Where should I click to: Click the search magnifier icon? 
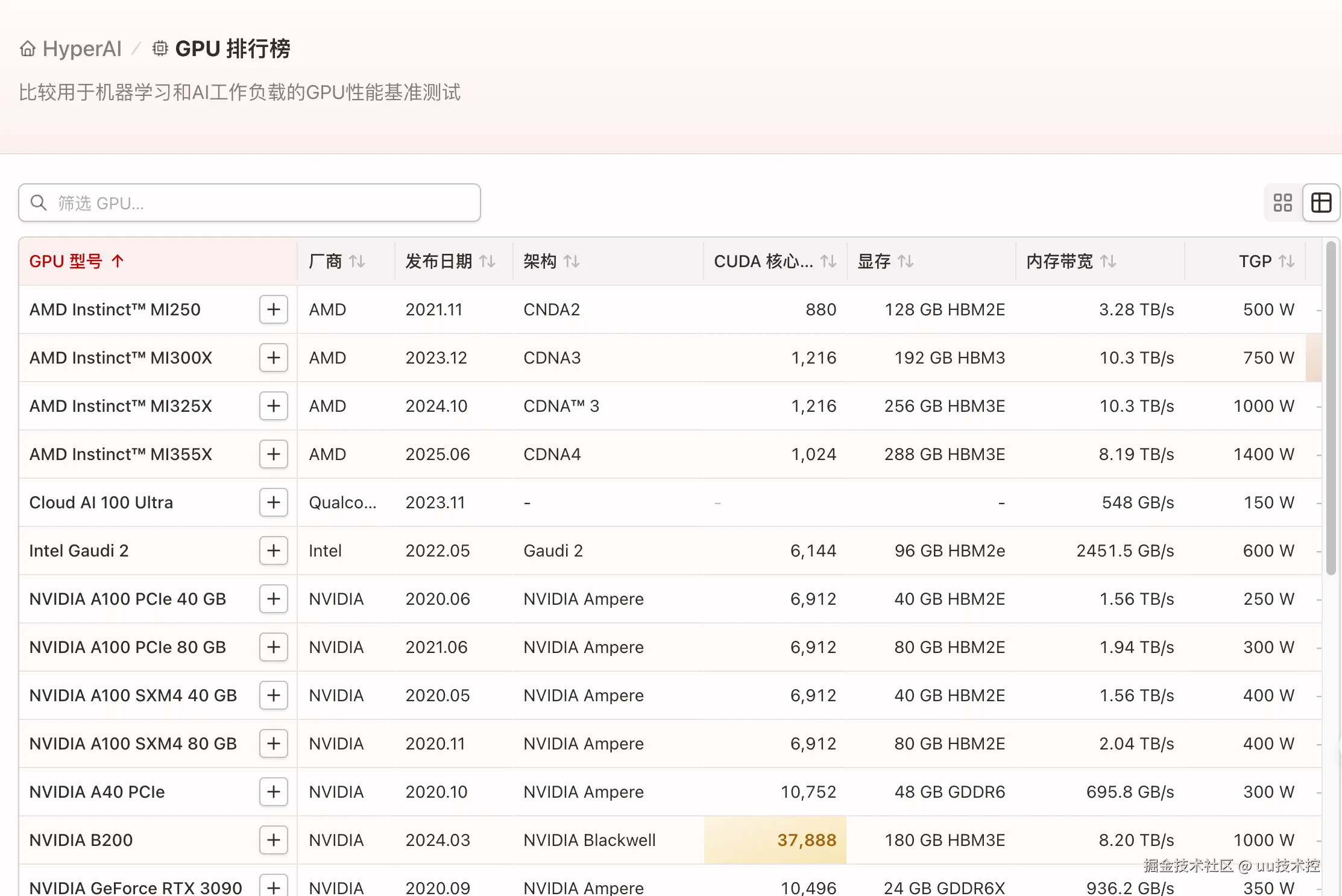39,203
